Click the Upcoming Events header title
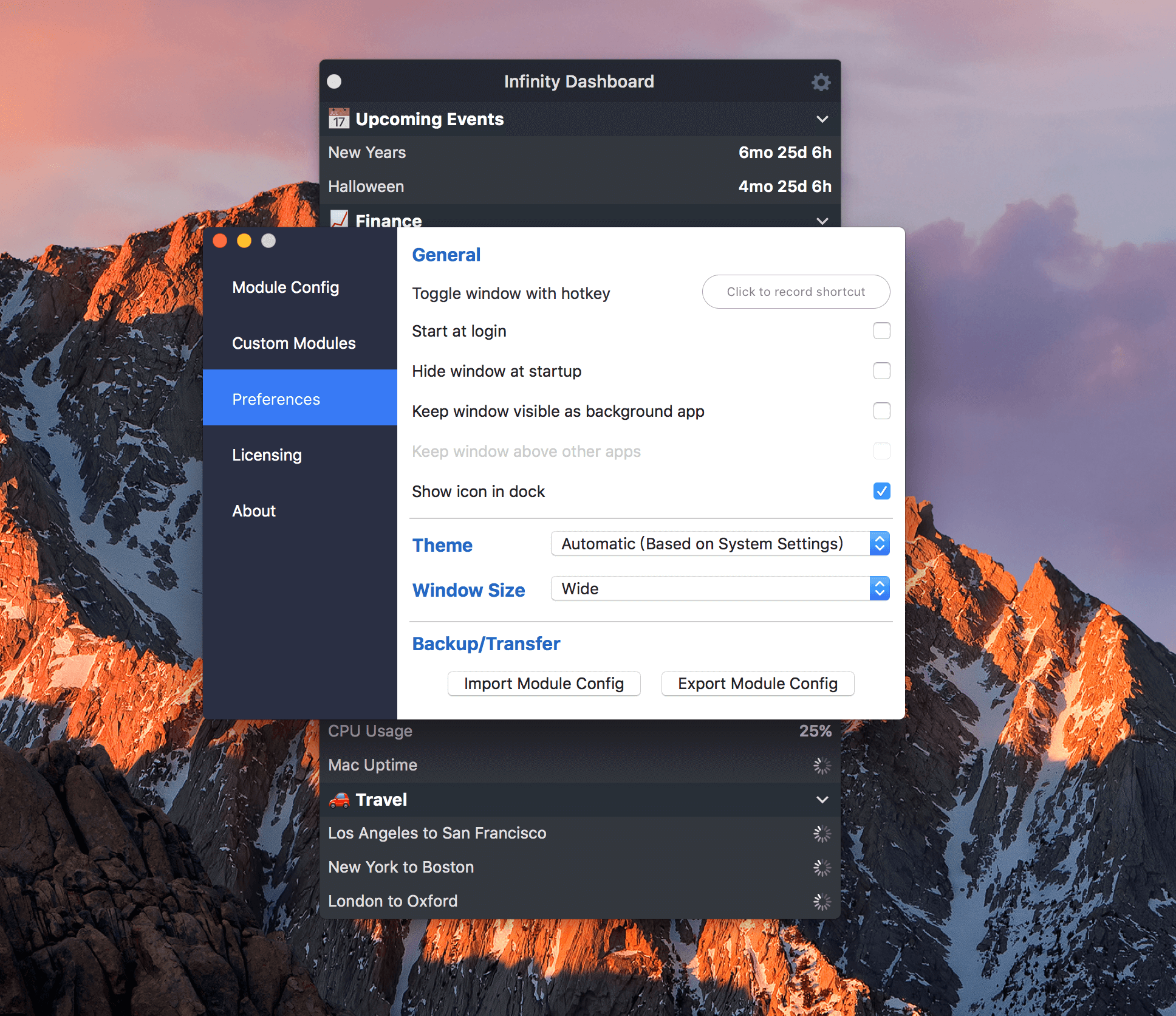The height and width of the screenshot is (1016, 1176). (x=429, y=119)
